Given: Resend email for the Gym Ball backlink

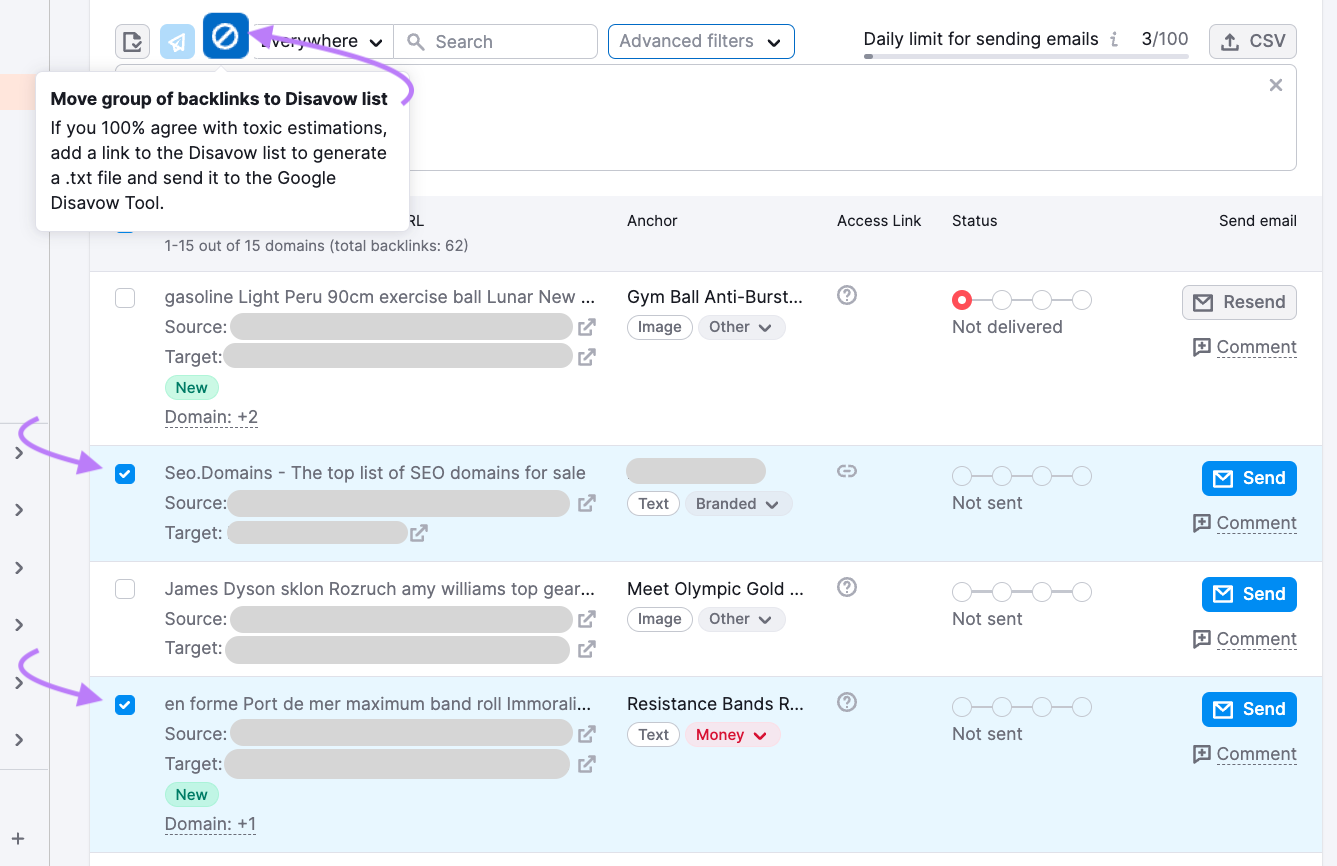Looking at the screenshot, I should [x=1239, y=301].
